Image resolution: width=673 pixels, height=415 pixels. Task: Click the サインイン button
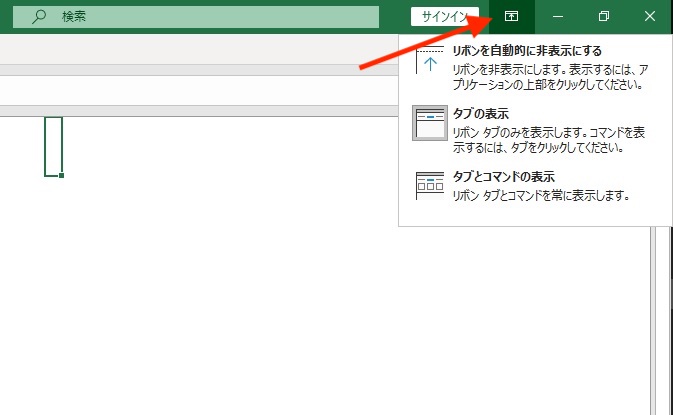[445, 16]
